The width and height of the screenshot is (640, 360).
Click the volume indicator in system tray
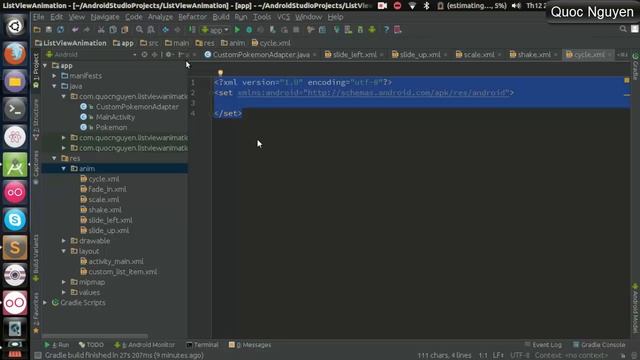[x=516, y=6]
